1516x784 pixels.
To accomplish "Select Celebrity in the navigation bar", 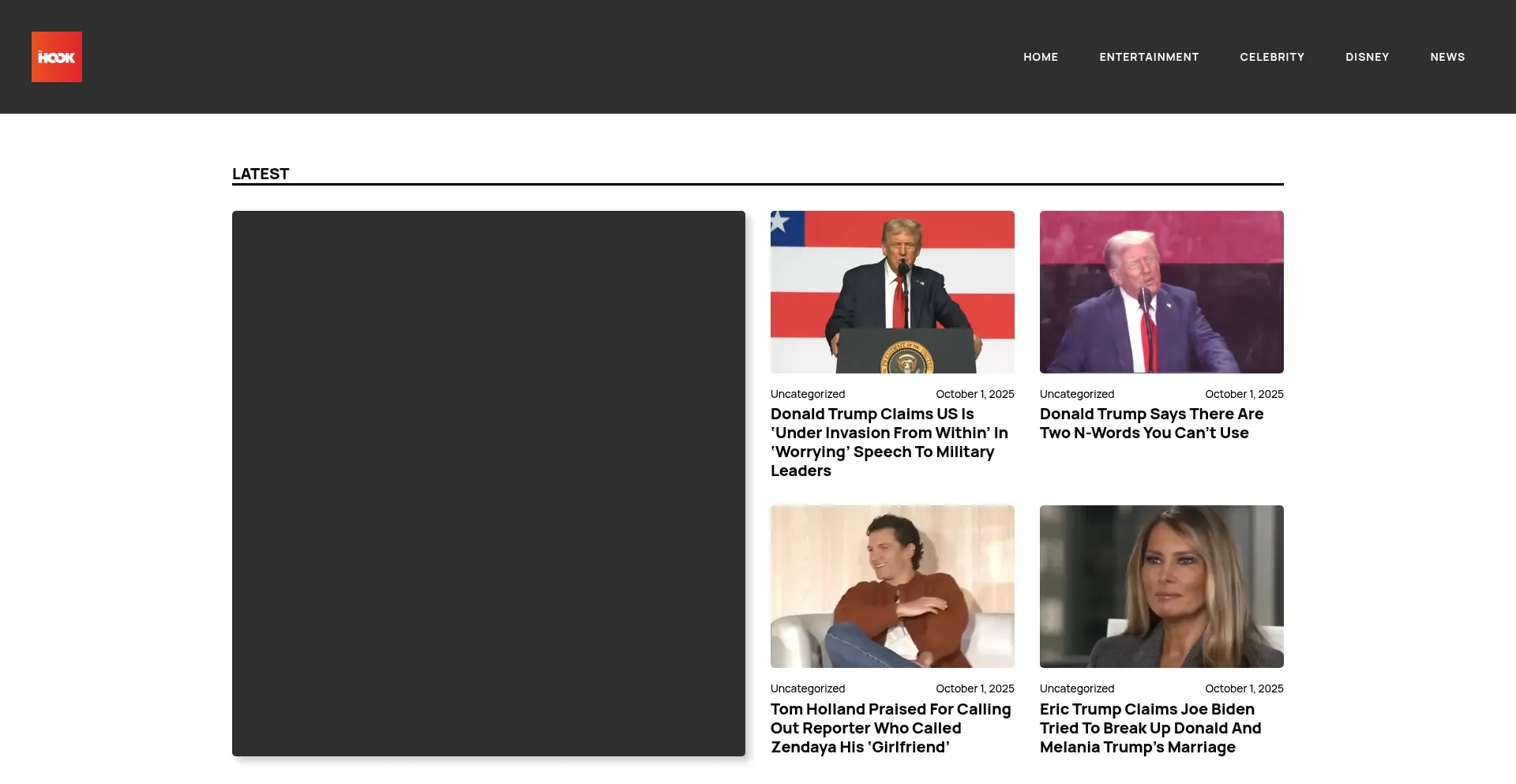I will click(1271, 57).
